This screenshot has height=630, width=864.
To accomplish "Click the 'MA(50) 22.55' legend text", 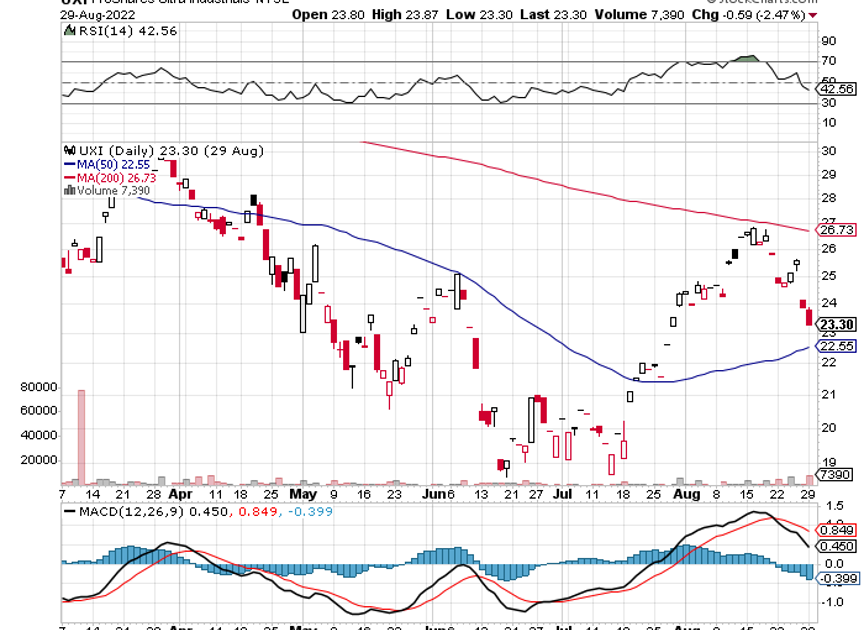I will click(114, 164).
